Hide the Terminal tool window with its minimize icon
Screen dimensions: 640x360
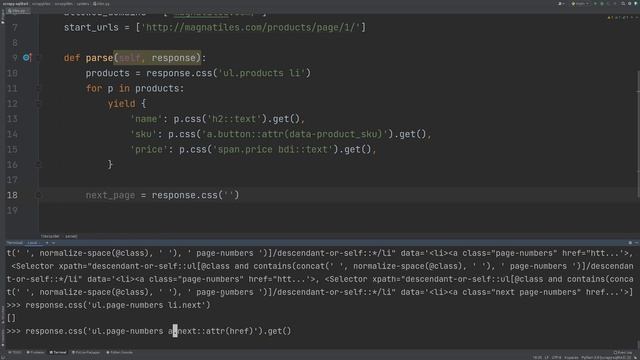636,243
